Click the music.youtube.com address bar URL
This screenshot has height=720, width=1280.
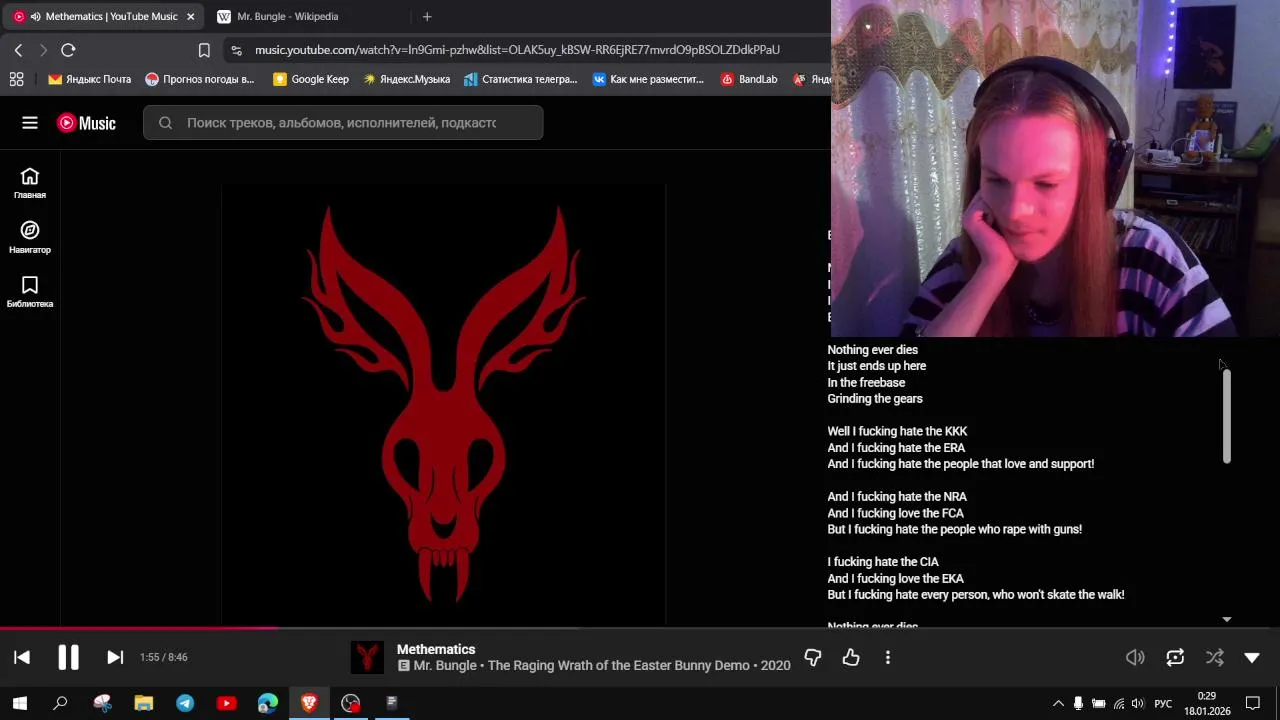[517, 50]
